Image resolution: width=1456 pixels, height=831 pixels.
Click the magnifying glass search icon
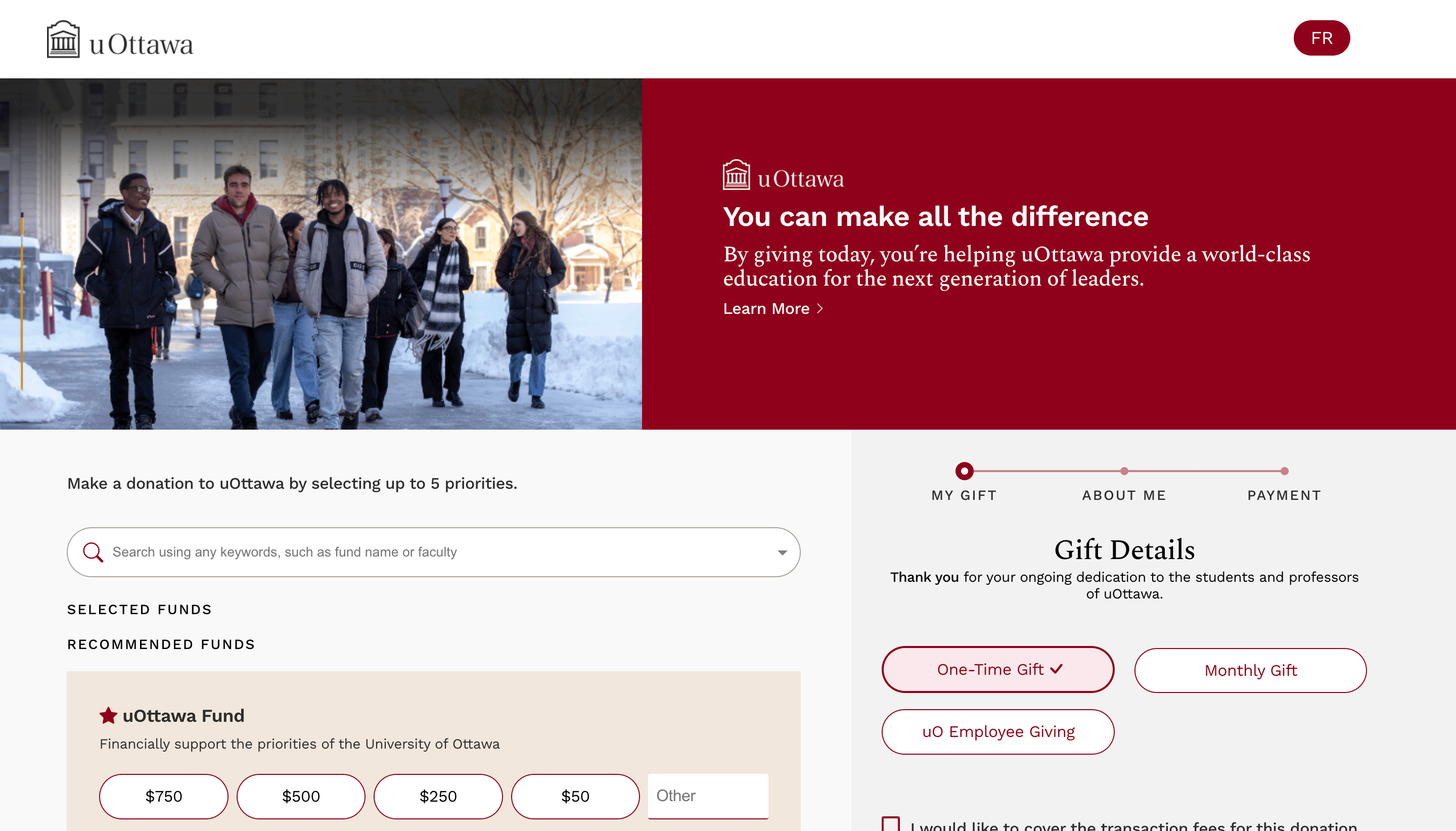(x=93, y=552)
